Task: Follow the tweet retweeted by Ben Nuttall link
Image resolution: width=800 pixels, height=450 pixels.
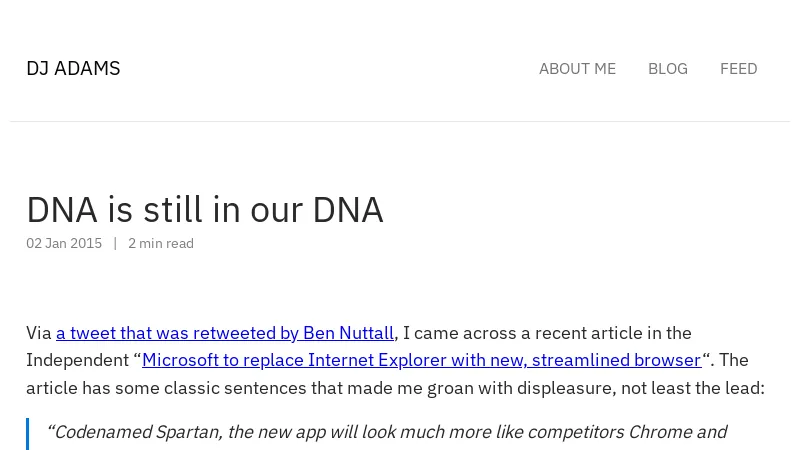Action: [224, 333]
